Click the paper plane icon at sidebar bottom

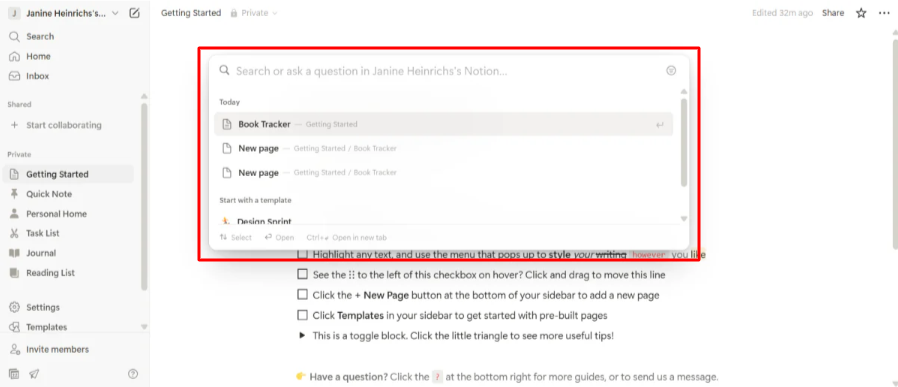click(34, 374)
